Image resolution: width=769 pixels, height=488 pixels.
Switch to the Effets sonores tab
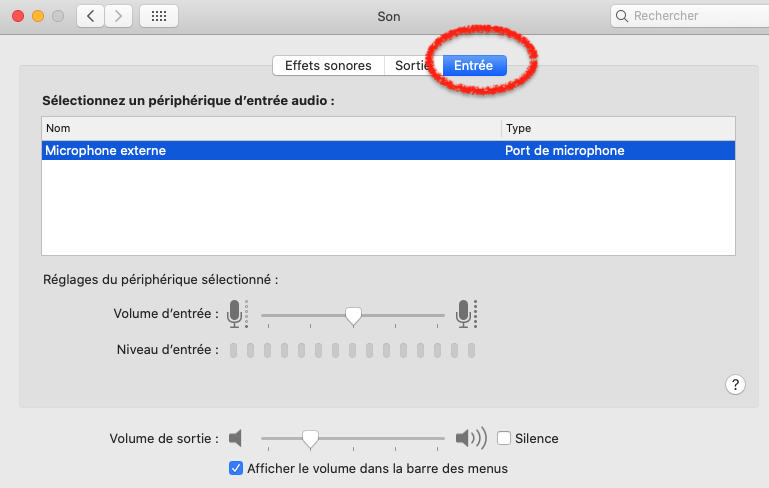click(328, 65)
